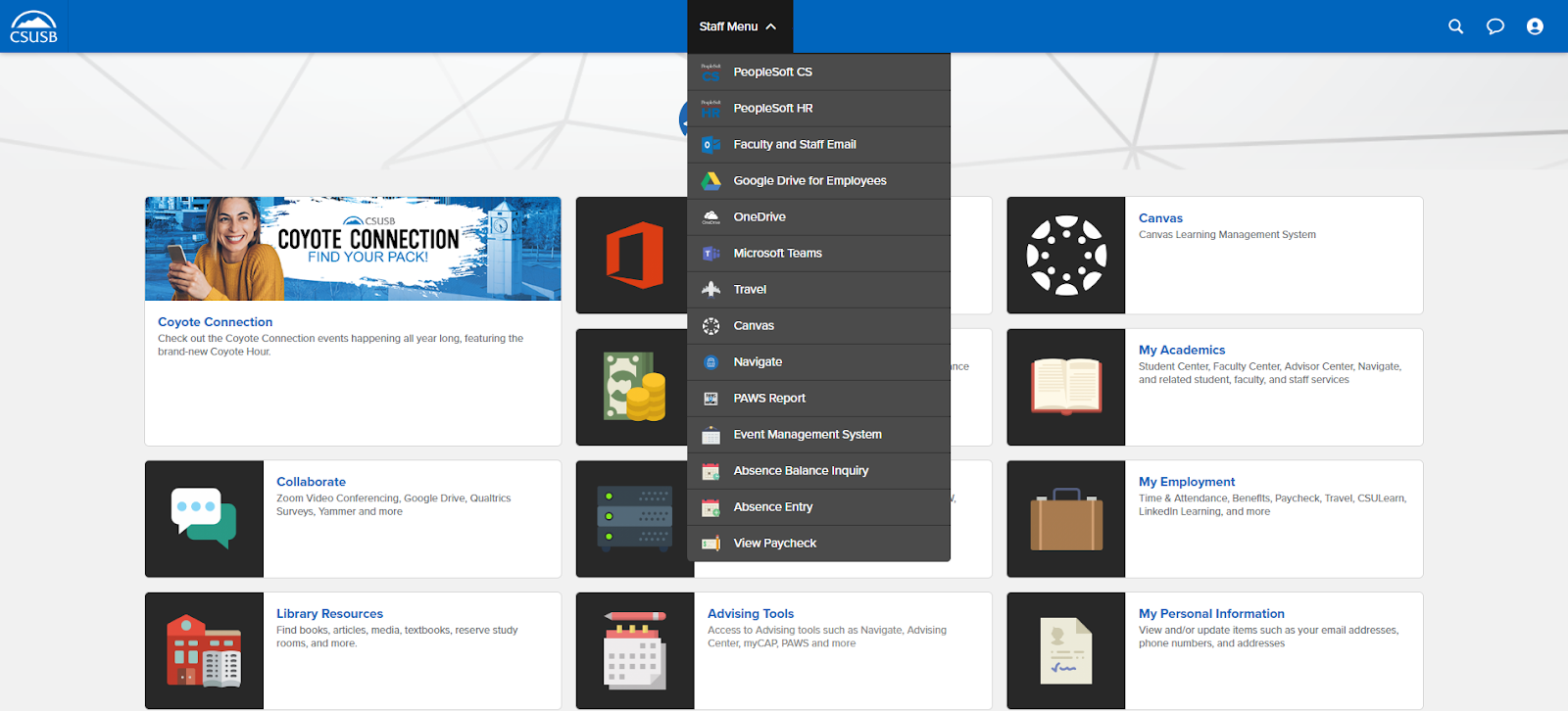Click the money and coins tile icon
The height and width of the screenshot is (711, 1568).
pos(633,387)
